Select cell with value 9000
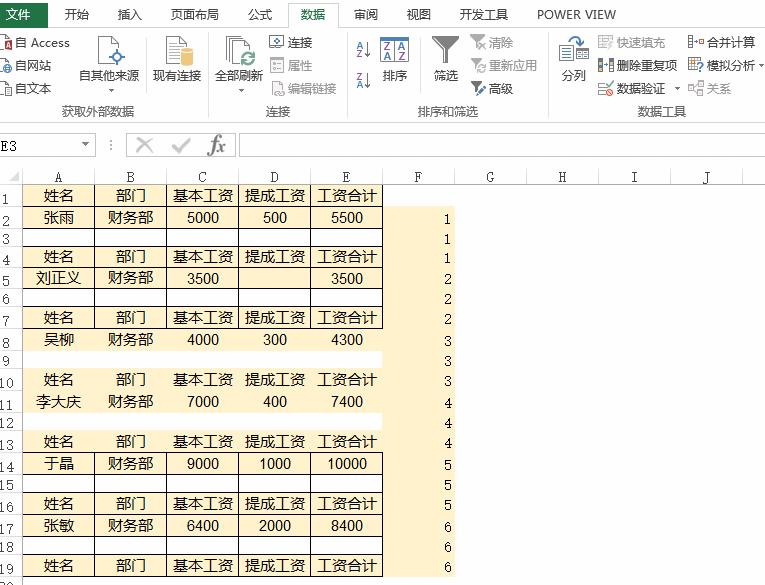The height and width of the screenshot is (585, 765). [x=202, y=464]
